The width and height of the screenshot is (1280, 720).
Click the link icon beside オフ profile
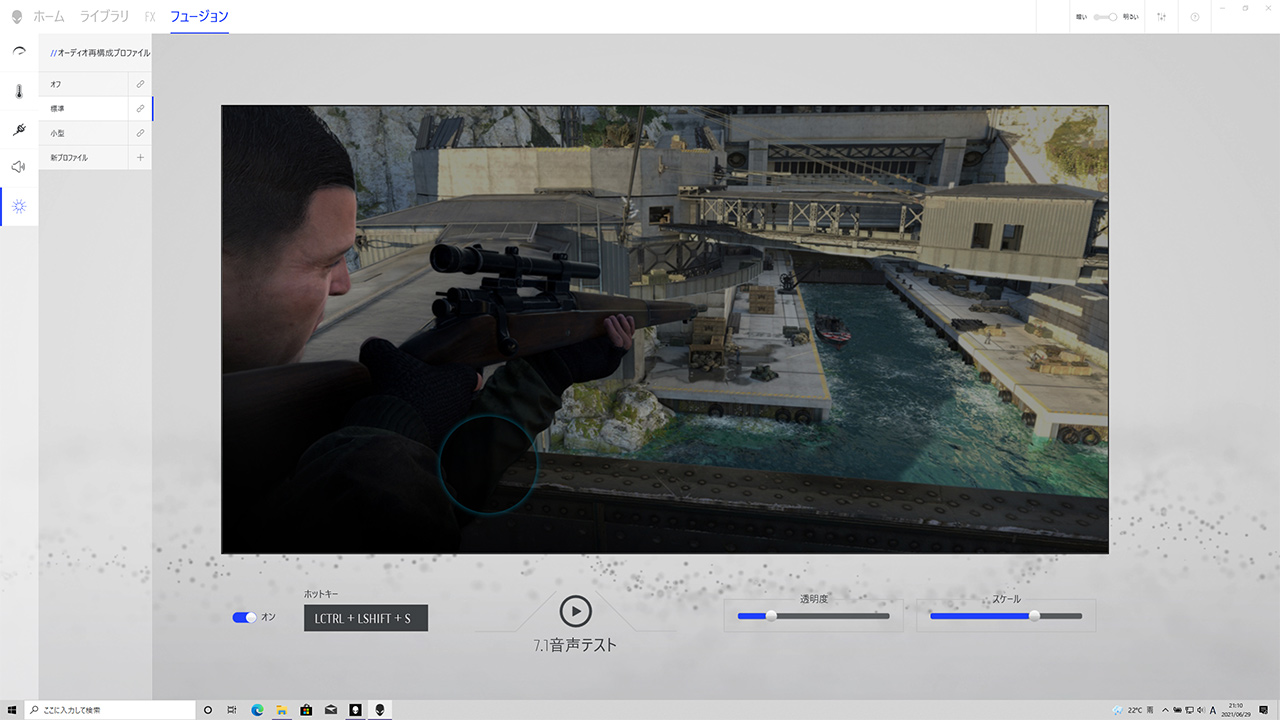(x=140, y=84)
